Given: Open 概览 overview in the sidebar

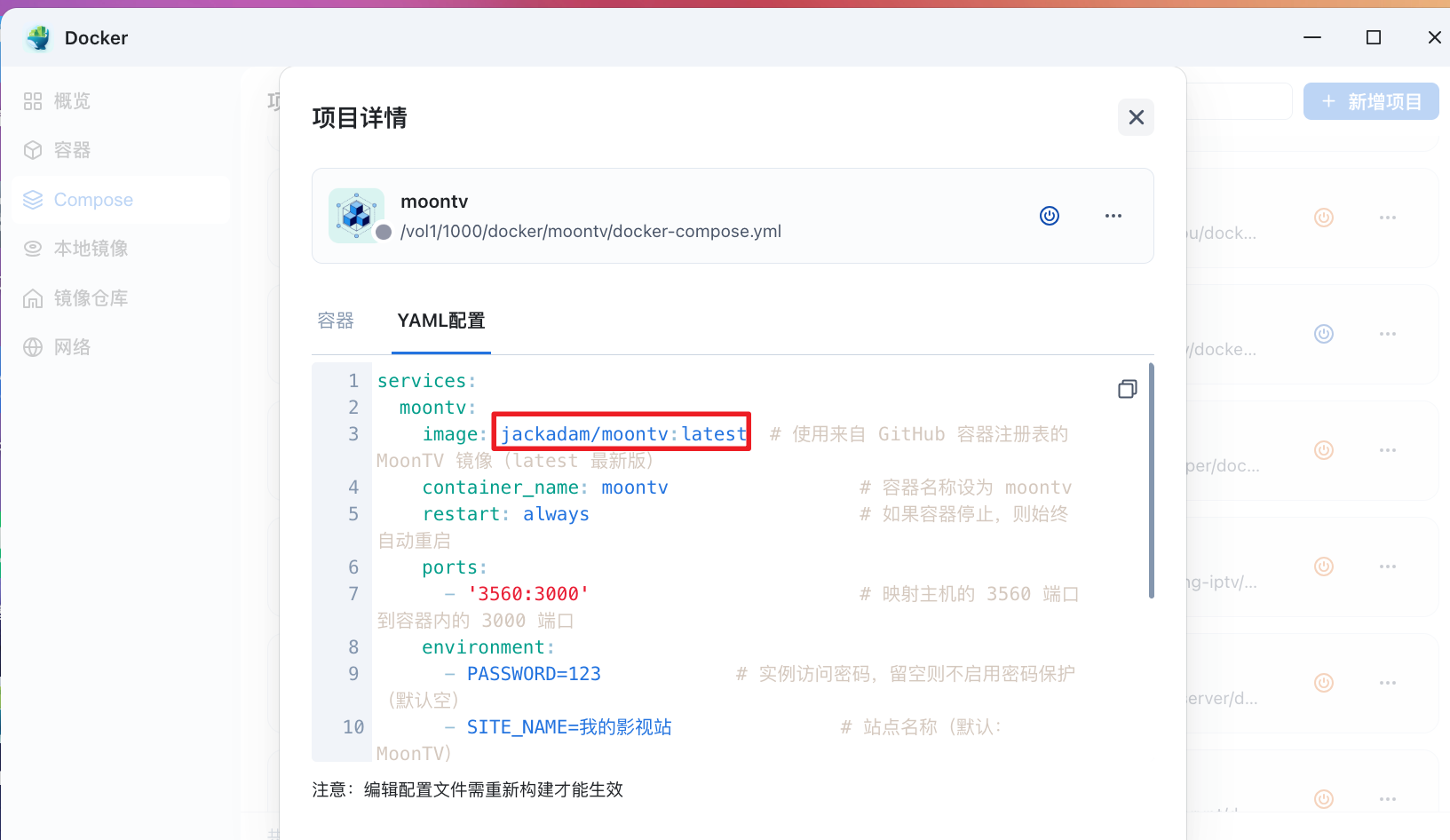Looking at the screenshot, I should point(72,101).
